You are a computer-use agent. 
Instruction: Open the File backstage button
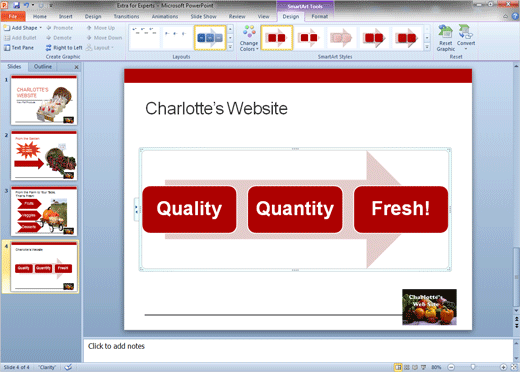point(13,16)
